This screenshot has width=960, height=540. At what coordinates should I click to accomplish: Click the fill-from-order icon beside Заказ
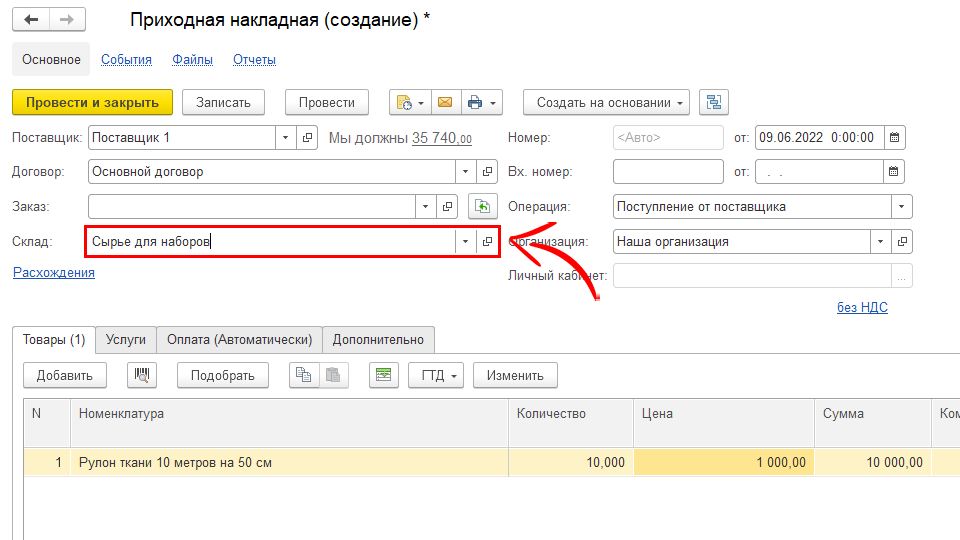(483, 206)
